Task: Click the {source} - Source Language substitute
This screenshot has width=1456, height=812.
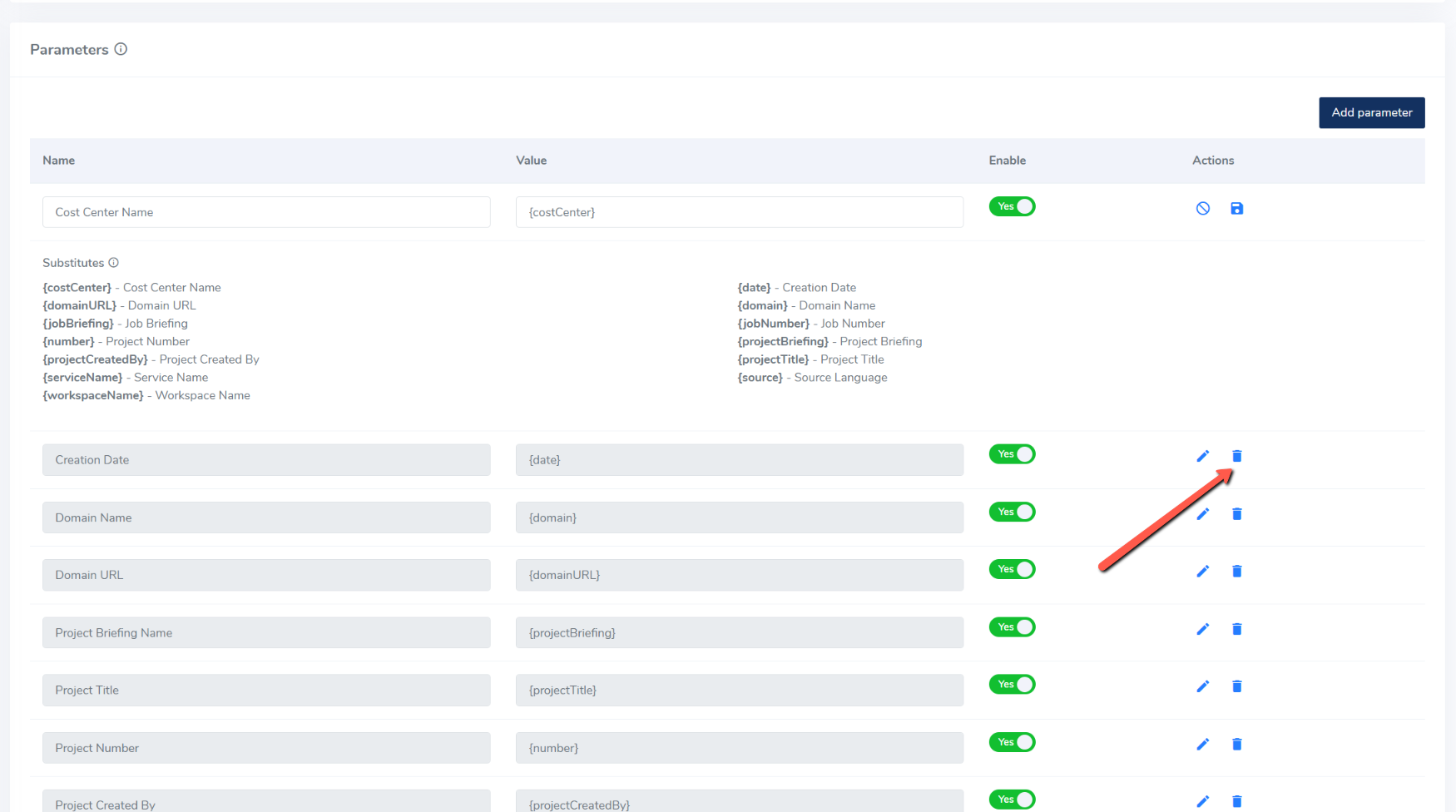Action: click(x=812, y=378)
